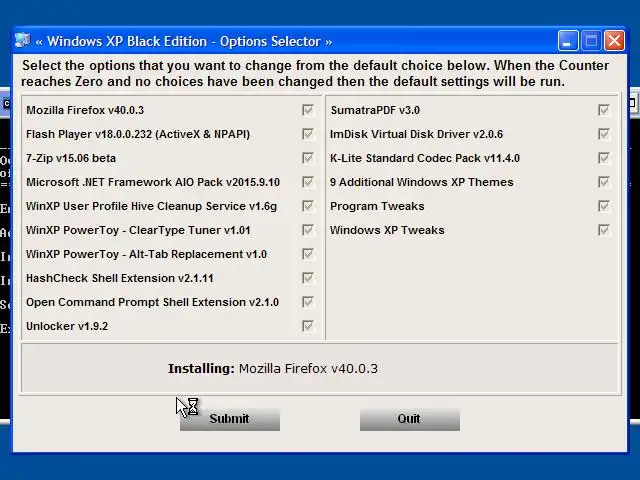Toggle SumatraPDF v3.0 checkbox

click(604, 110)
